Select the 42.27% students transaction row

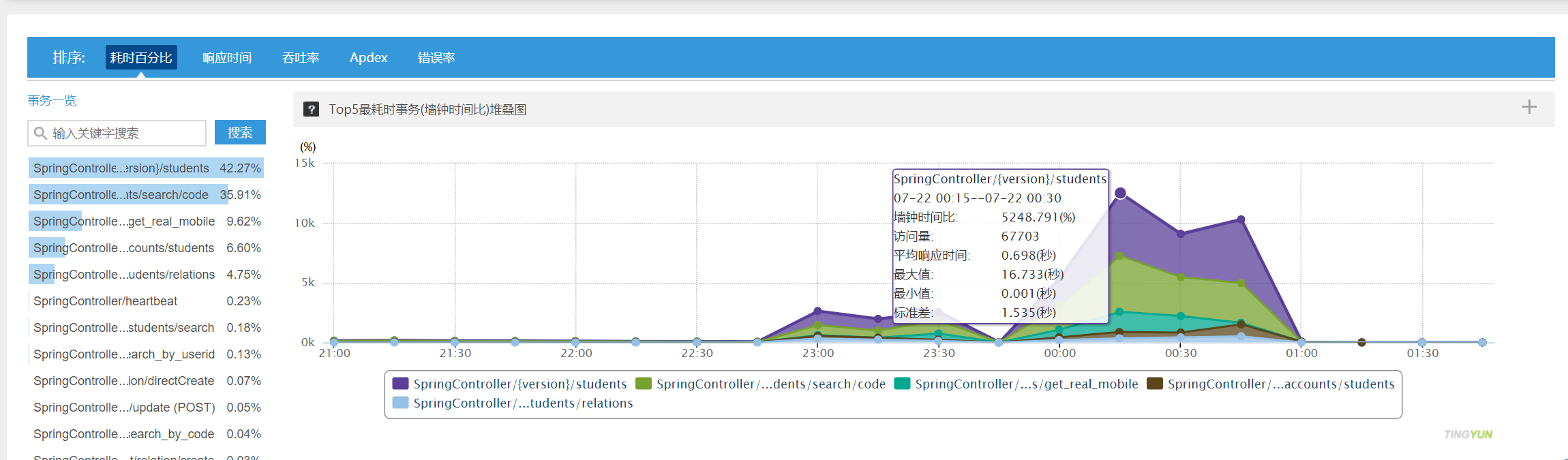[146, 168]
